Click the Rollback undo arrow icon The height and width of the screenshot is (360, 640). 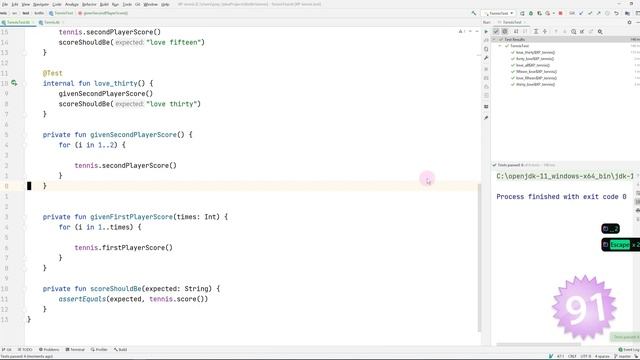pyautogui.click(x=616, y=13)
